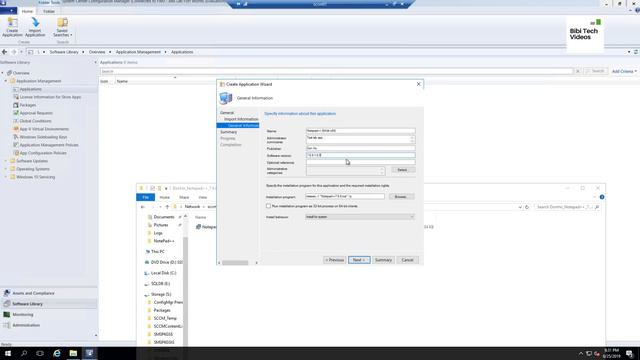Open the Monitoring workspace icon

pyautogui.click(x=7, y=314)
